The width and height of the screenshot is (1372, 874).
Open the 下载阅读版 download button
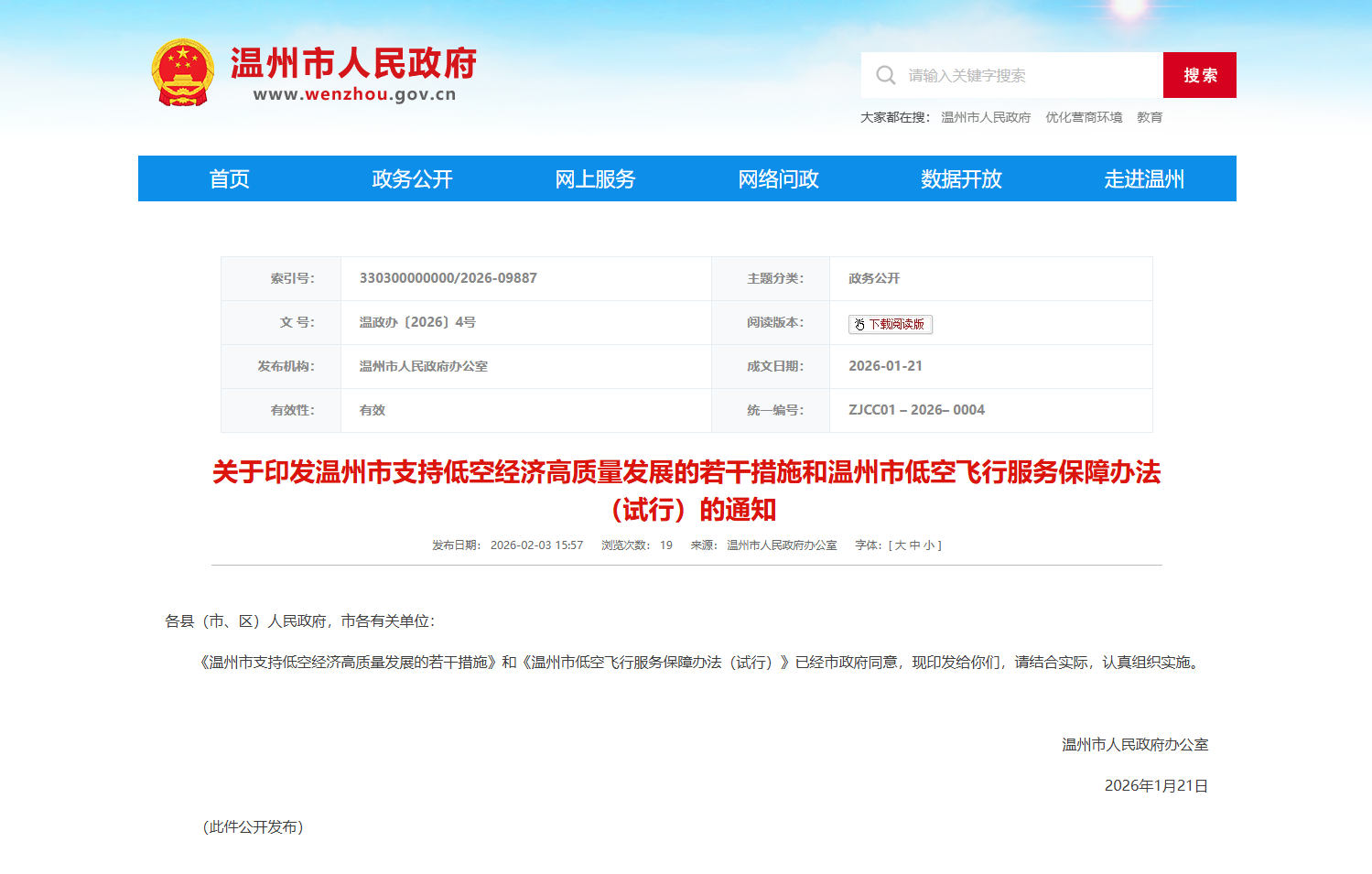pos(892,324)
